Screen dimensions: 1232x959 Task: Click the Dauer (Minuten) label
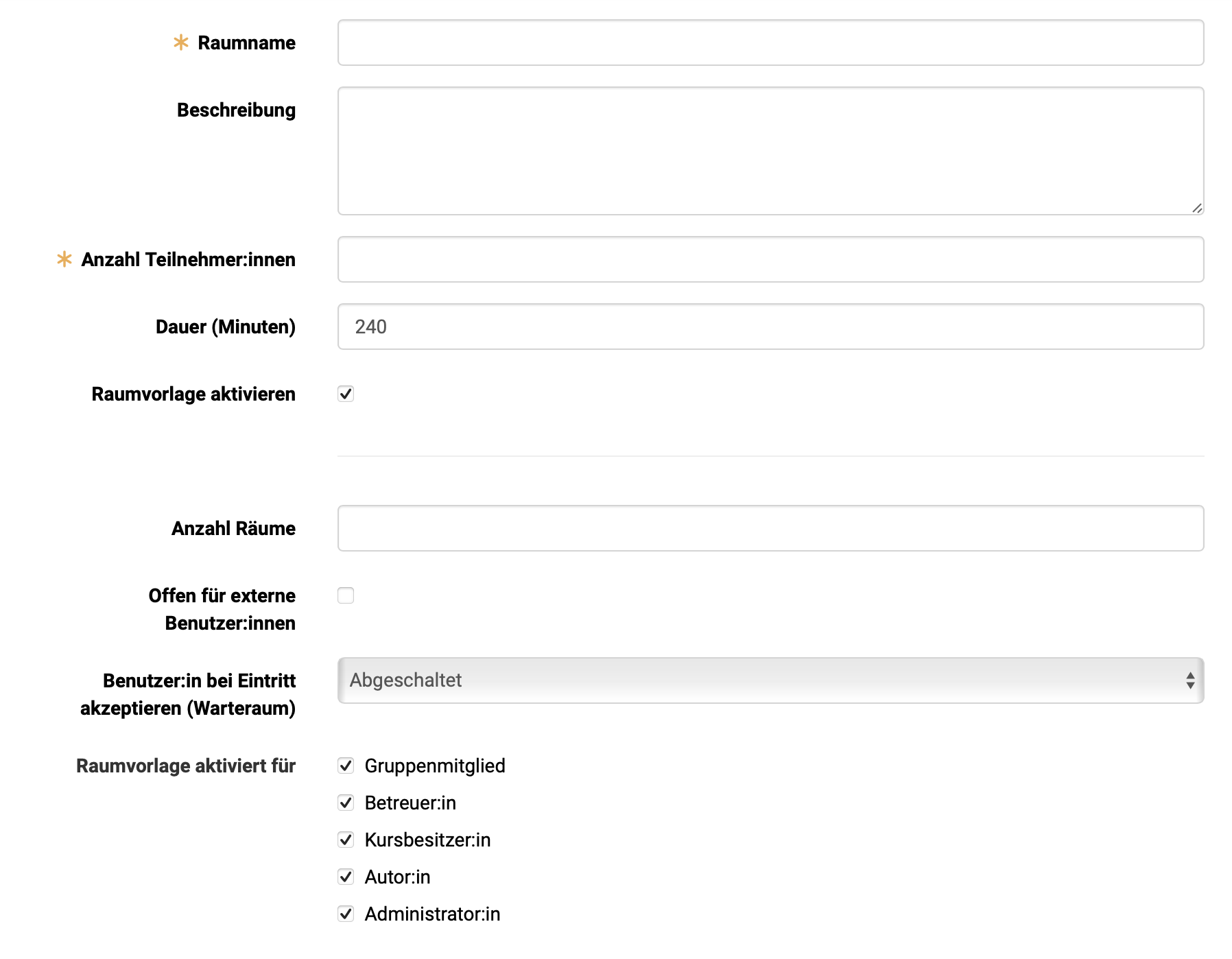click(x=225, y=327)
